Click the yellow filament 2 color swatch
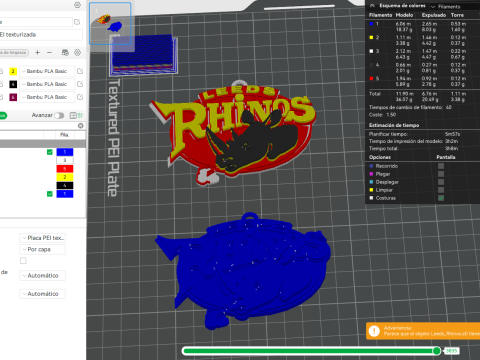480x360 pixels. point(13,71)
